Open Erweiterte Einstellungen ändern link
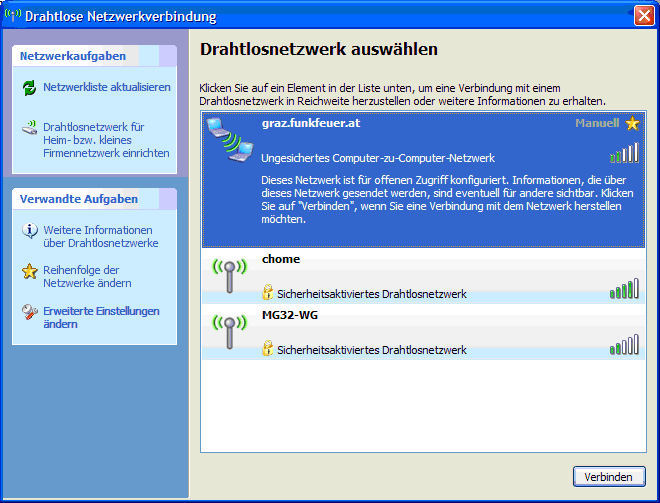This screenshot has height=503, width=660. pos(101,318)
